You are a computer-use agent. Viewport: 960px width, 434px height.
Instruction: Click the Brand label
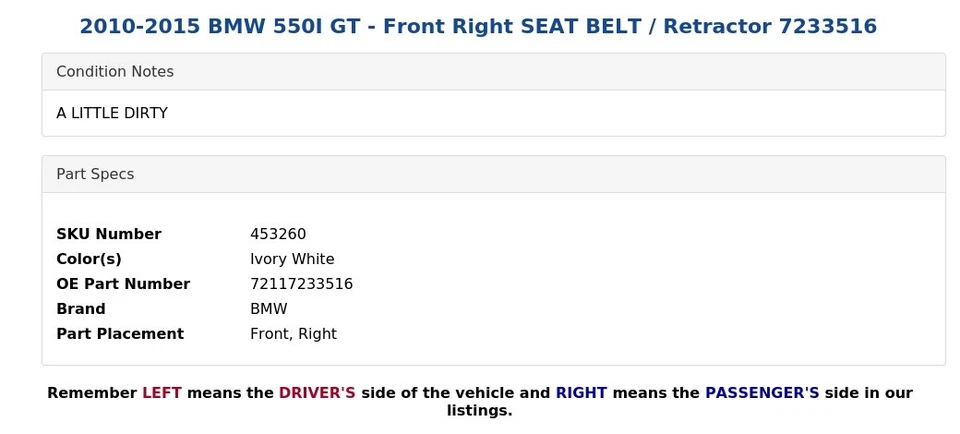coord(81,309)
